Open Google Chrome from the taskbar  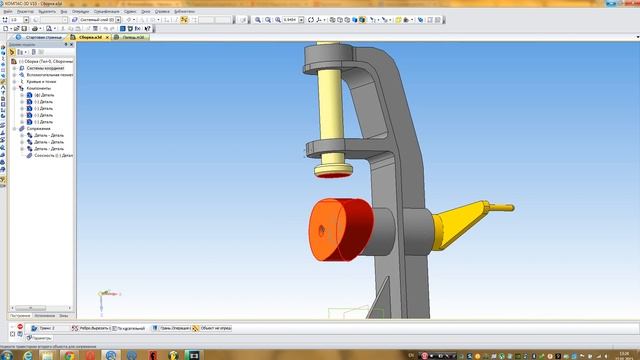(x=69, y=355)
